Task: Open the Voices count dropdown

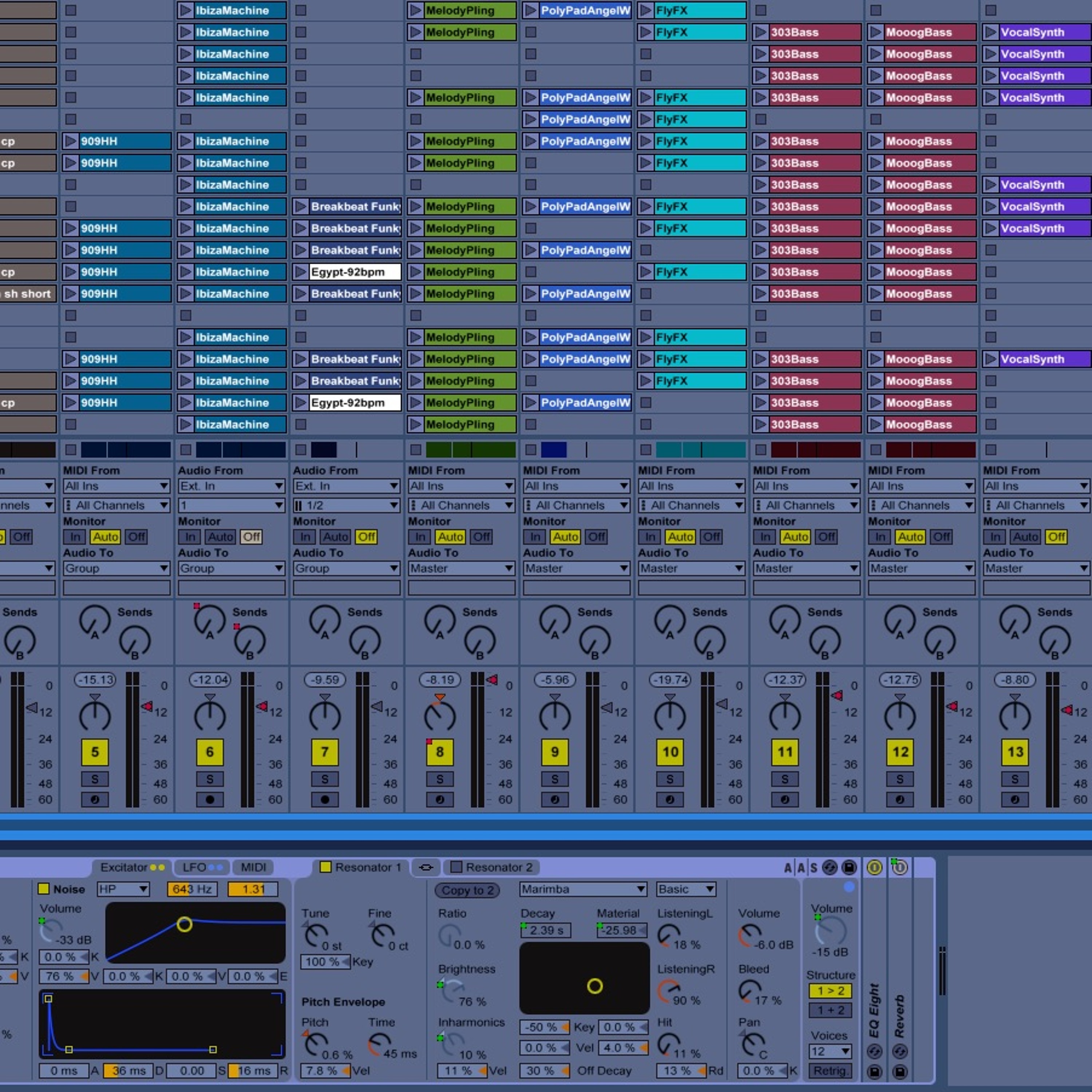Action: click(x=830, y=1051)
